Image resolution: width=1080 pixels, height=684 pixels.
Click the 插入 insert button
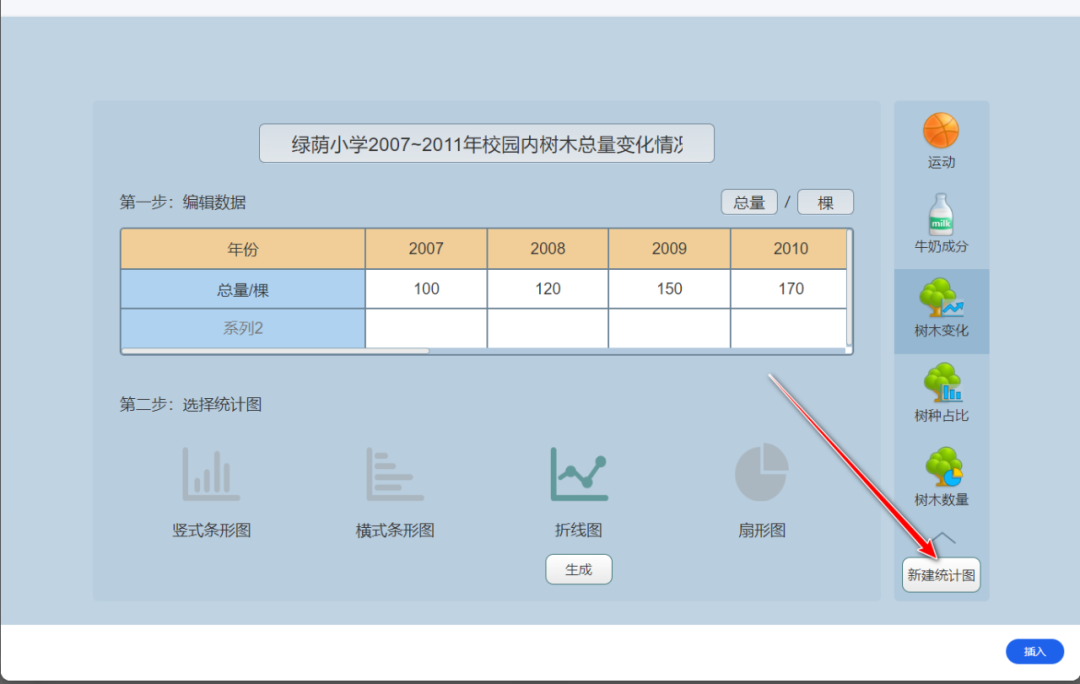(1034, 651)
